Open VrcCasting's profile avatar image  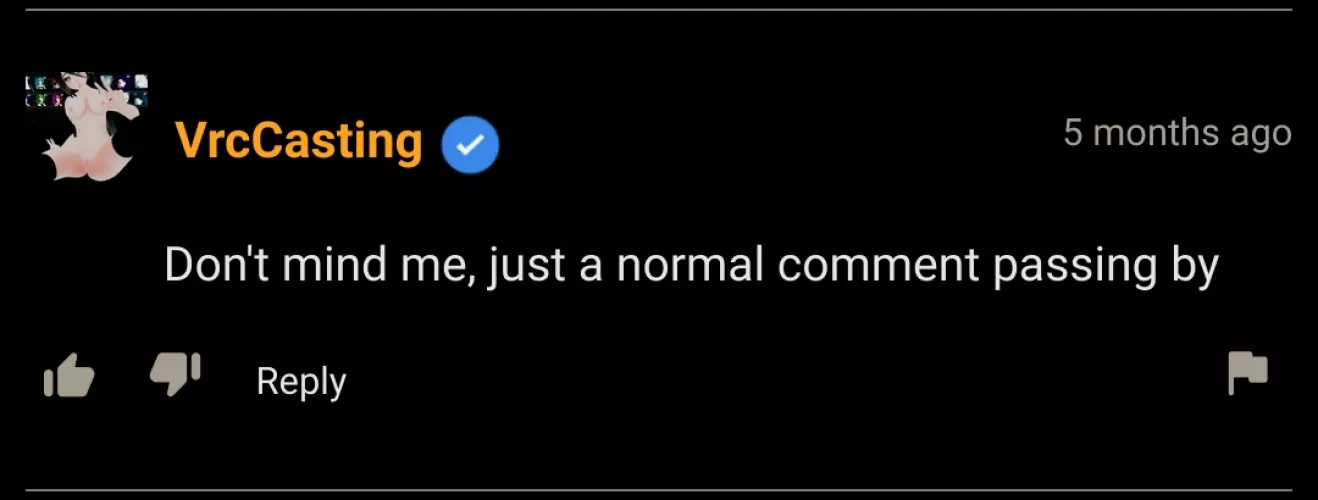tap(86, 128)
